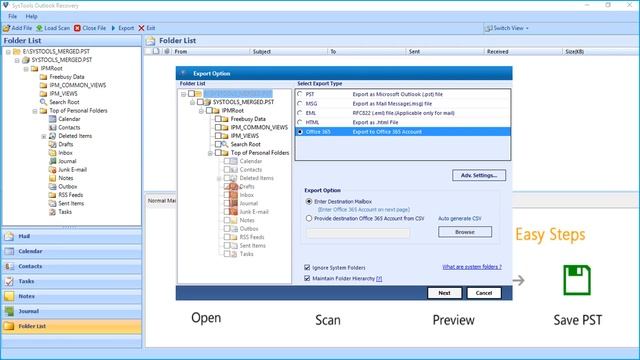Open the [?] link beside Maintain Folder Hierarchy
Screen dimensions: 640x360
pos(379,278)
